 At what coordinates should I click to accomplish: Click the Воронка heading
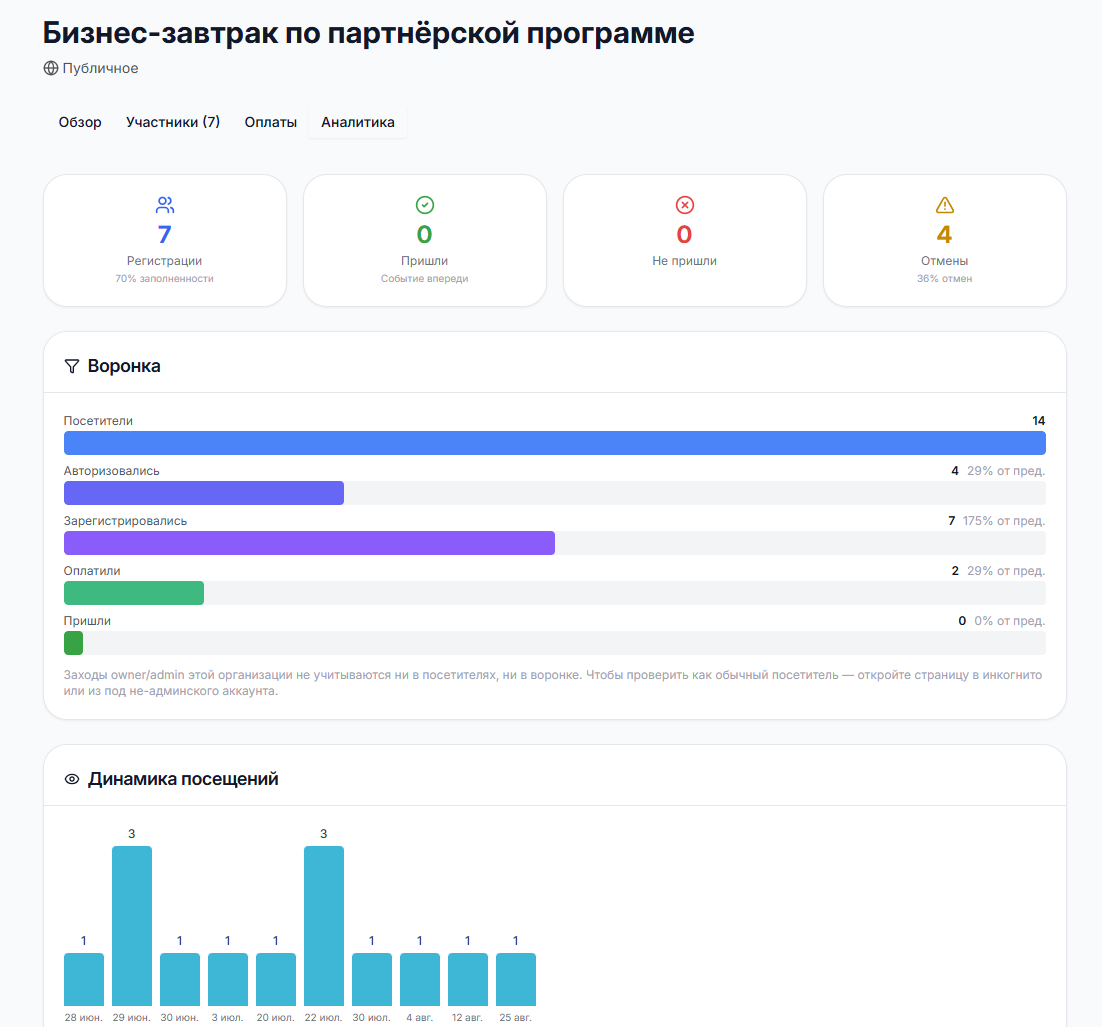pos(124,366)
